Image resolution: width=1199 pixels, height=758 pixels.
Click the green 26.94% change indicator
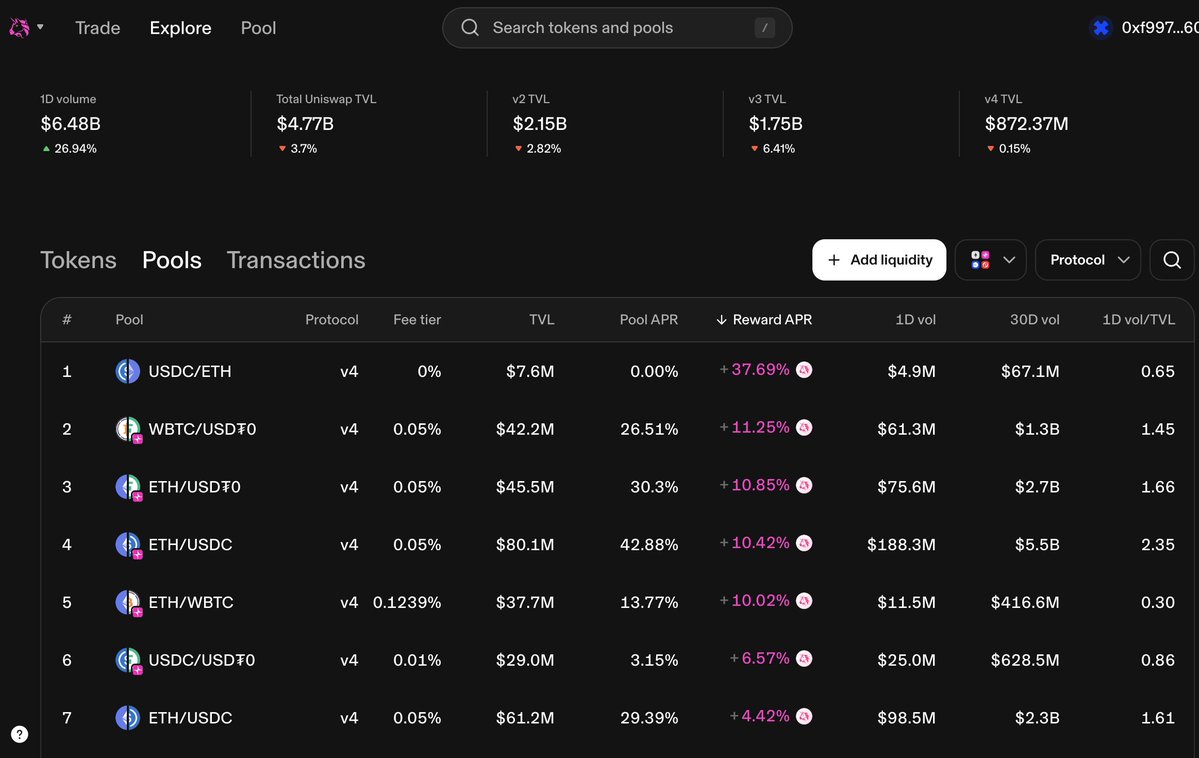[x=70, y=148]
